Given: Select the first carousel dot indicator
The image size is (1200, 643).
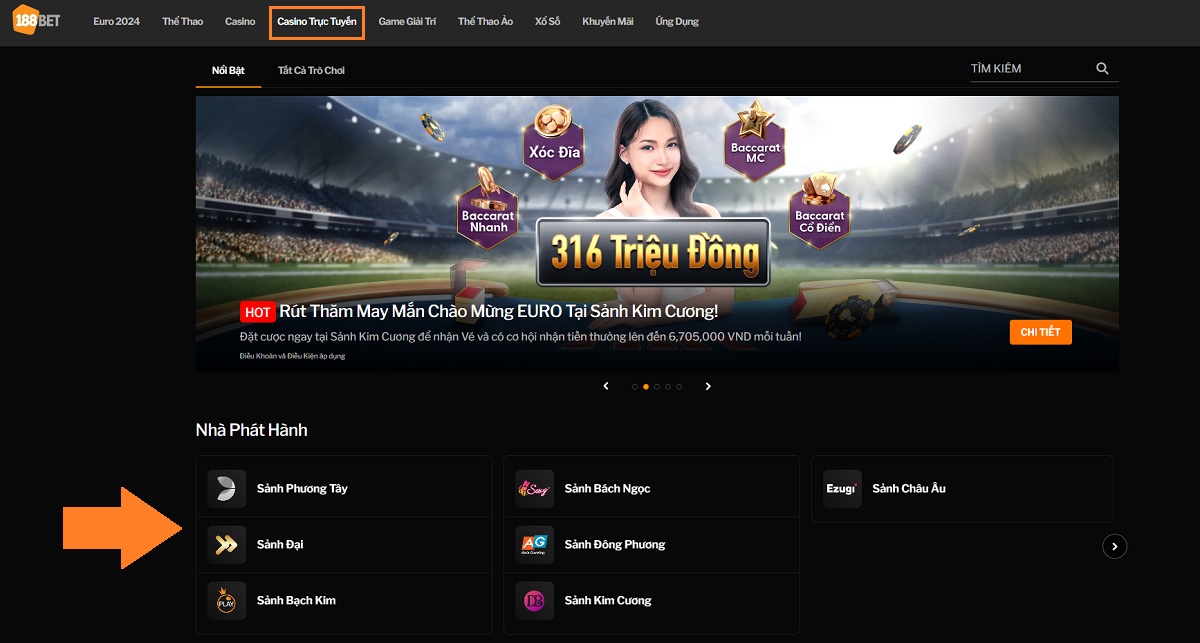Looking at the screenshot, I should click(x=634, y=386).
